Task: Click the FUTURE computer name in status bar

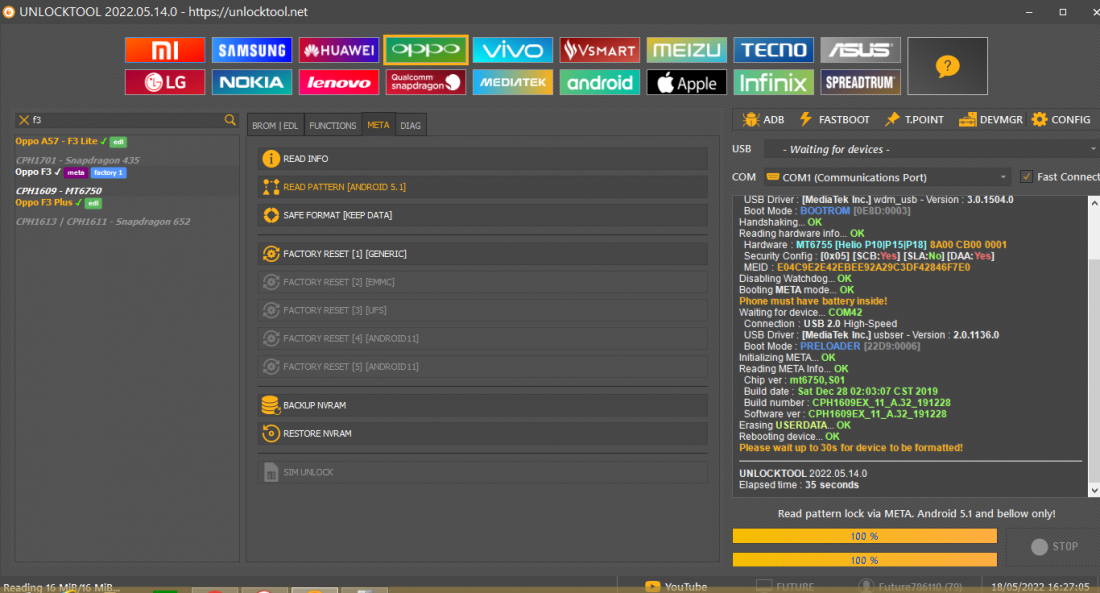Action: [x=786, y=587]
